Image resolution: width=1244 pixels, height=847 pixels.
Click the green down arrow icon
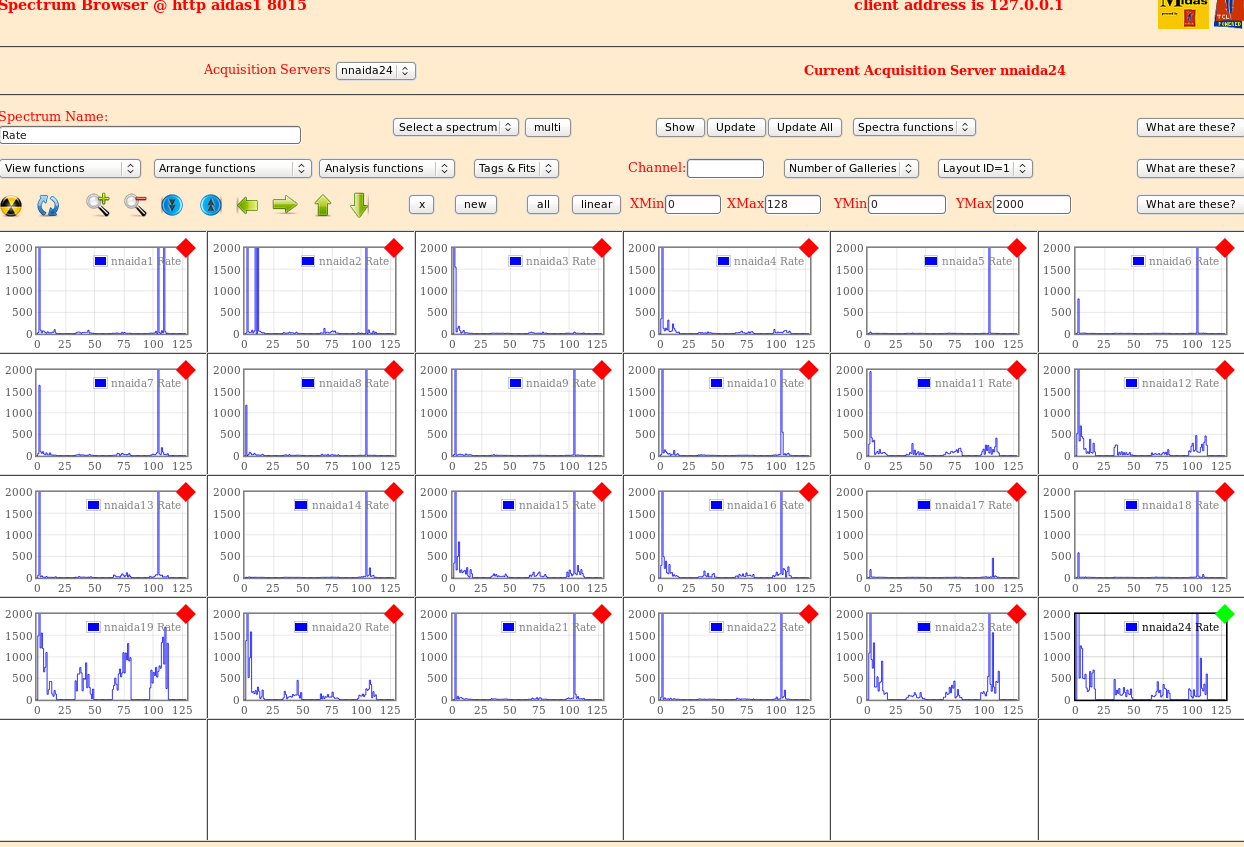tap(359, 205)
